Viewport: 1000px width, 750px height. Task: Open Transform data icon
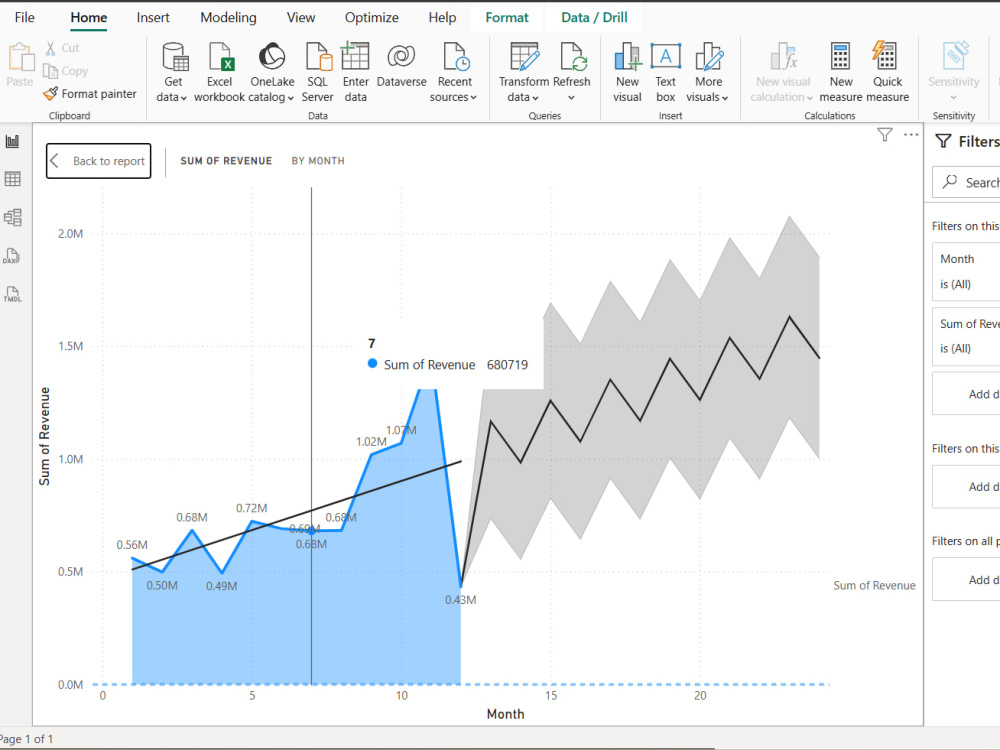pyautogui.click(x=524, y=56)
